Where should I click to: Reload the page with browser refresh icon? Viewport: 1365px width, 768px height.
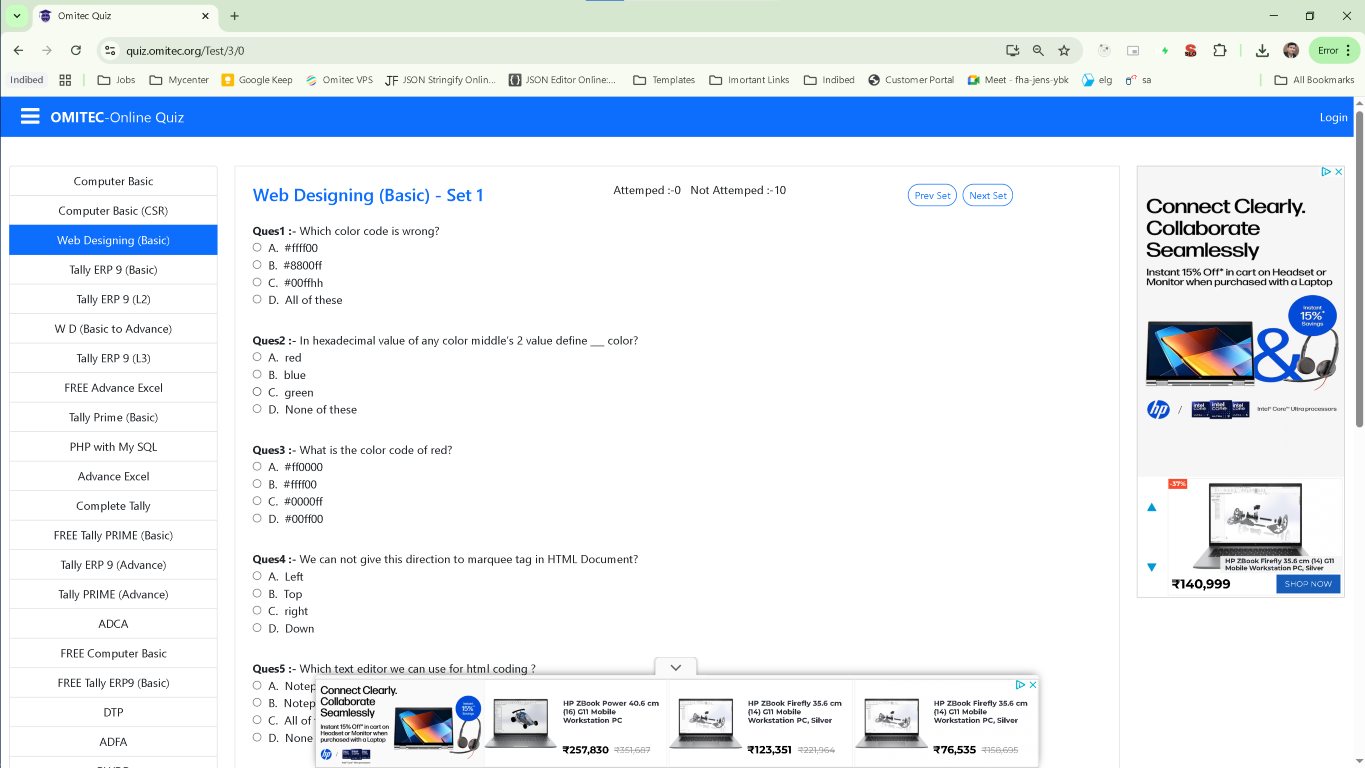click(x=76, y=50)
